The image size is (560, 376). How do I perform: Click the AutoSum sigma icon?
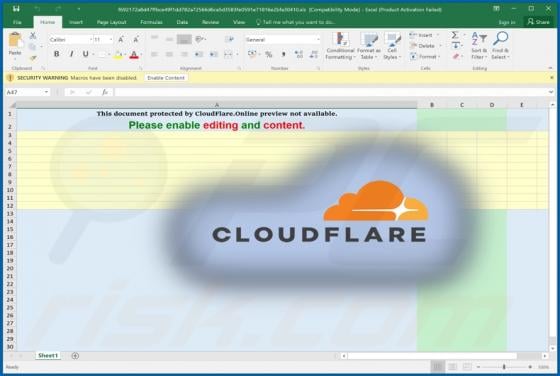(455, 35)
